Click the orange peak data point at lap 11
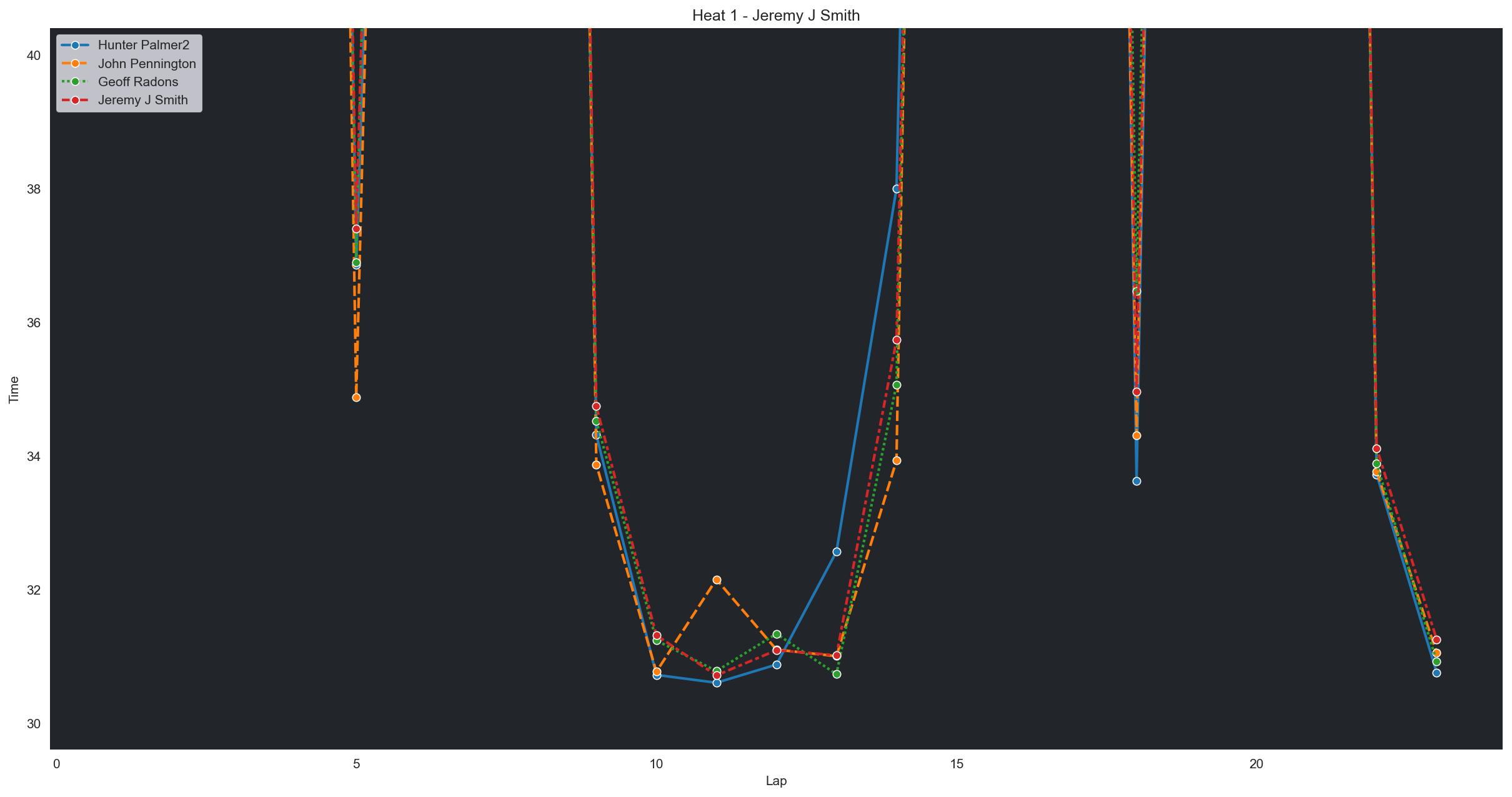The height and width of the screenshot is (797, 1512). click(x=717, y=580)
